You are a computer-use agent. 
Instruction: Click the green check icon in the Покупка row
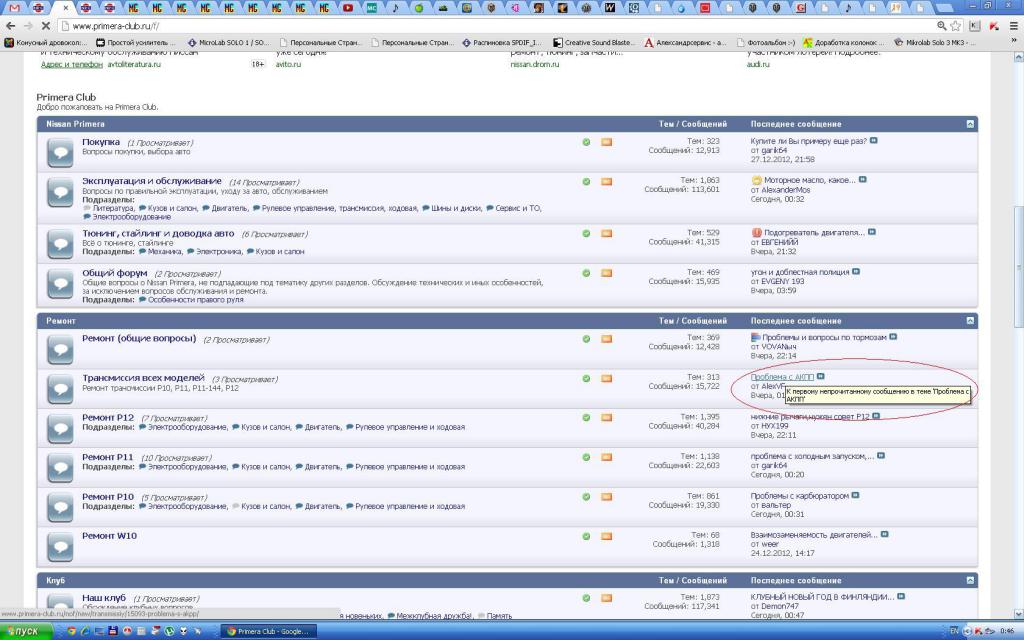tap(586, 142)
